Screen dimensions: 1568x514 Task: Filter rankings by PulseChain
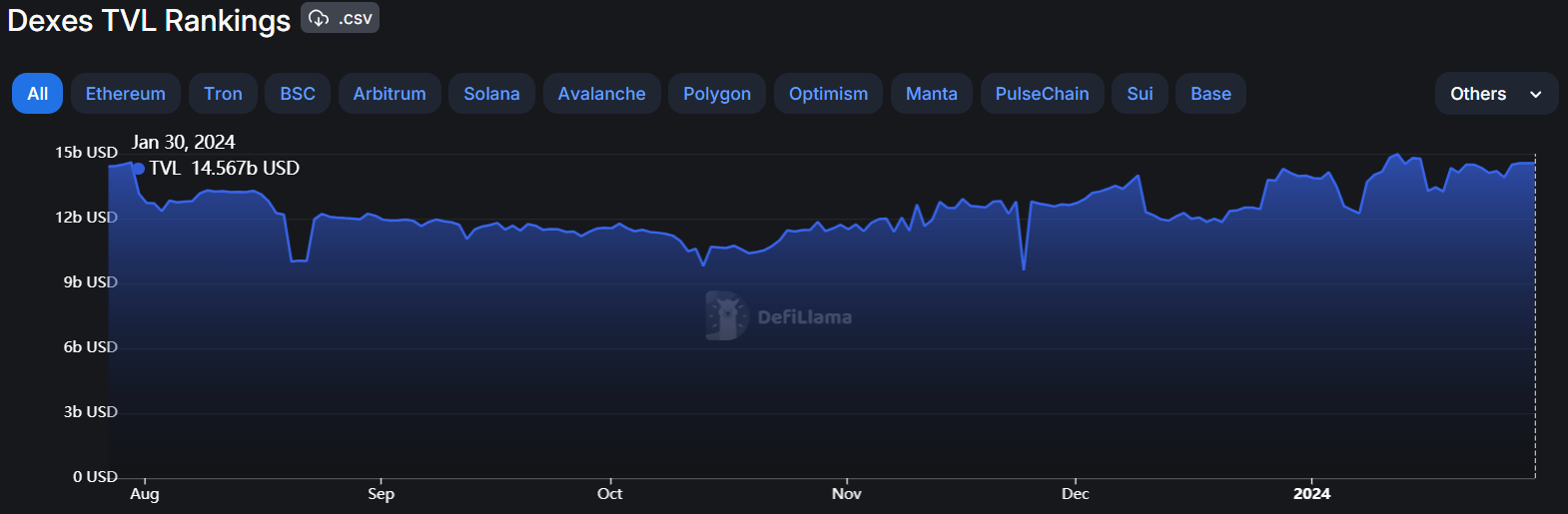point(1043,94)
